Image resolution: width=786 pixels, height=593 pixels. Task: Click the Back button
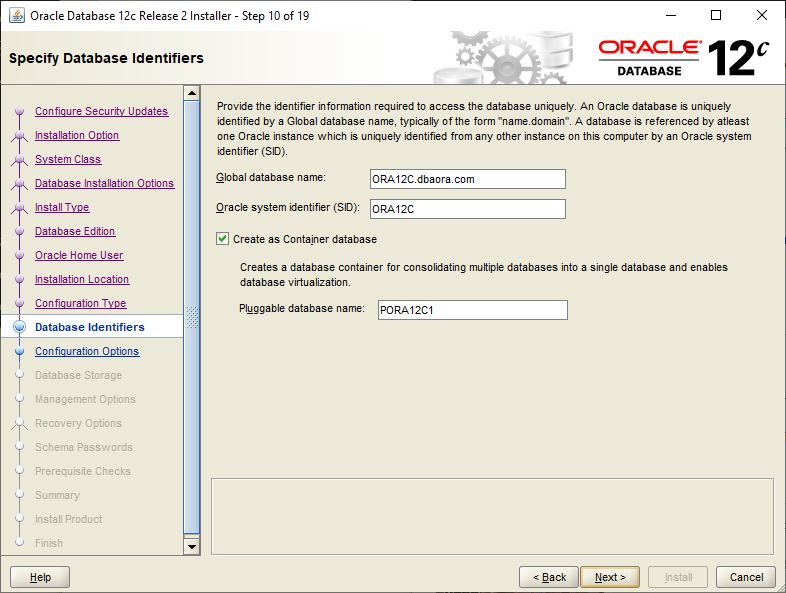[x=549, y=577]
